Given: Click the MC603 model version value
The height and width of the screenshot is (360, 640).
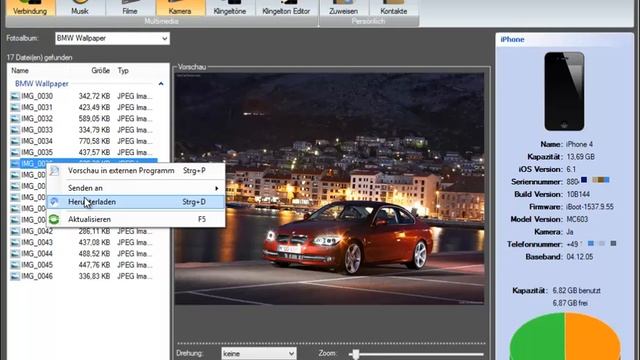Looking at the screenshot, I should (x=577, y=219).
